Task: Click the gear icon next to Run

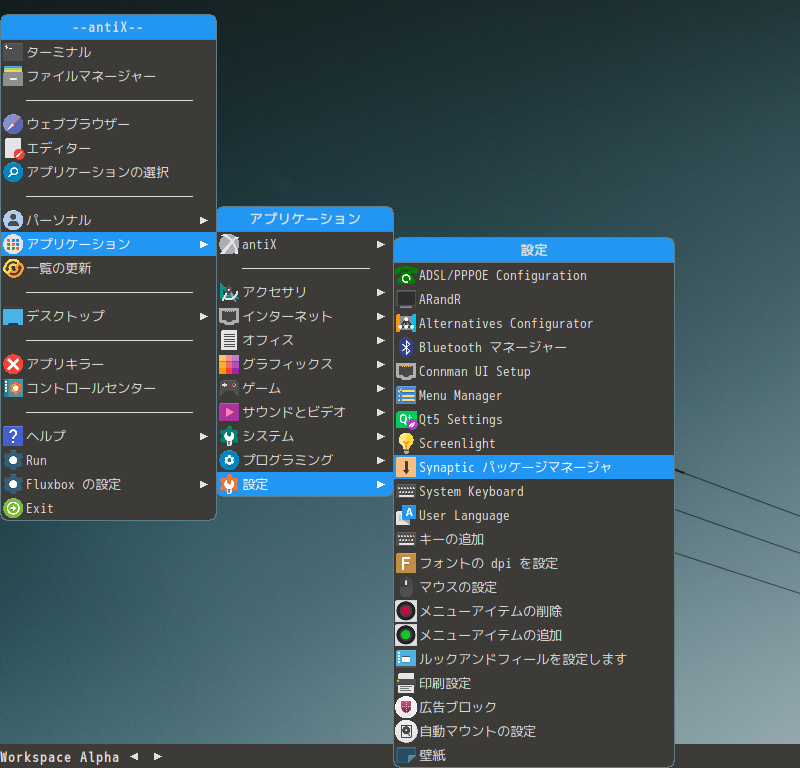Action: click(x=13, y=460)
